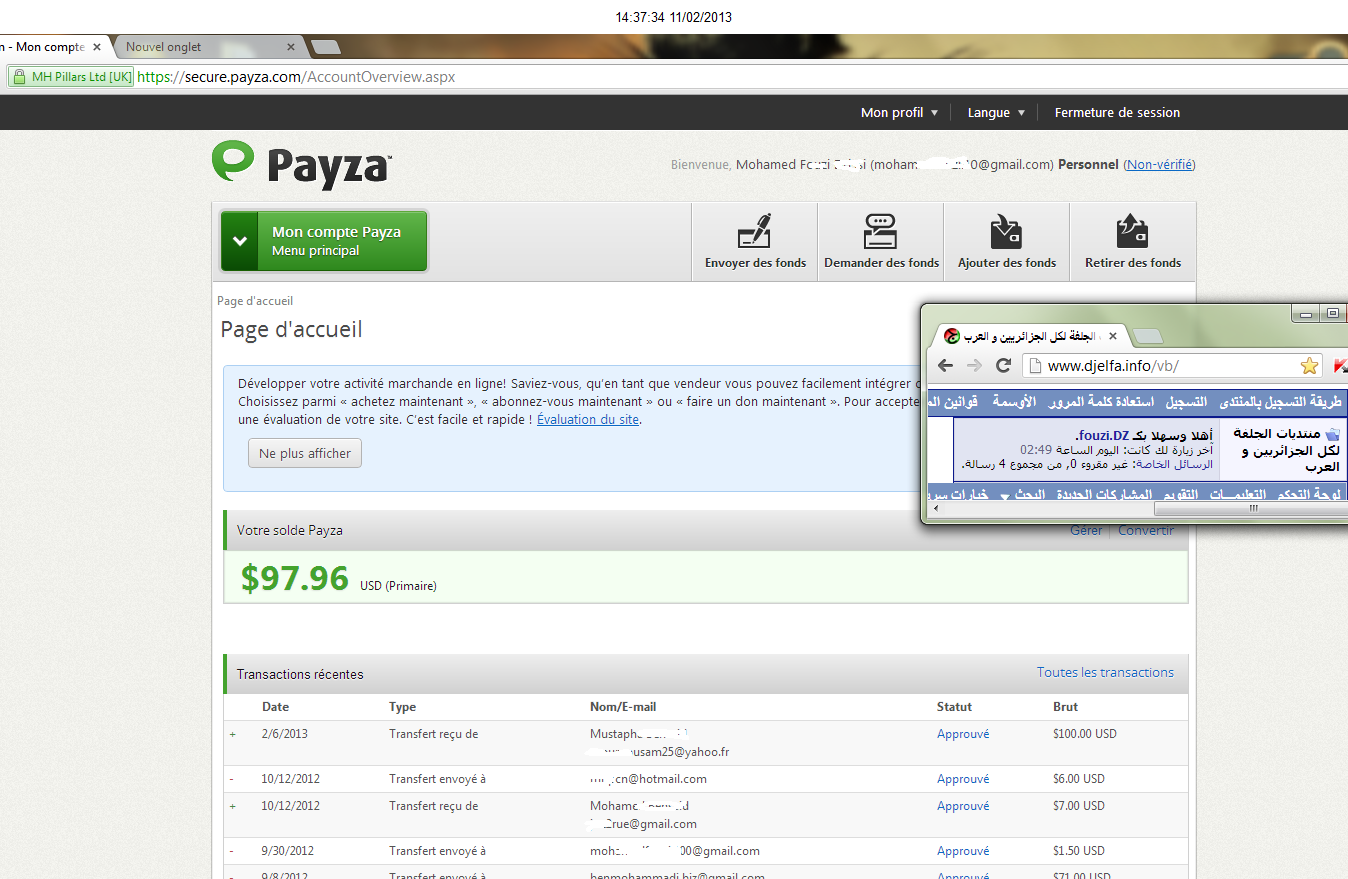This screenshot has height=879, width=1348.
Task: Click the forum folder icon in djelfa window
Action: point(1331,434)
